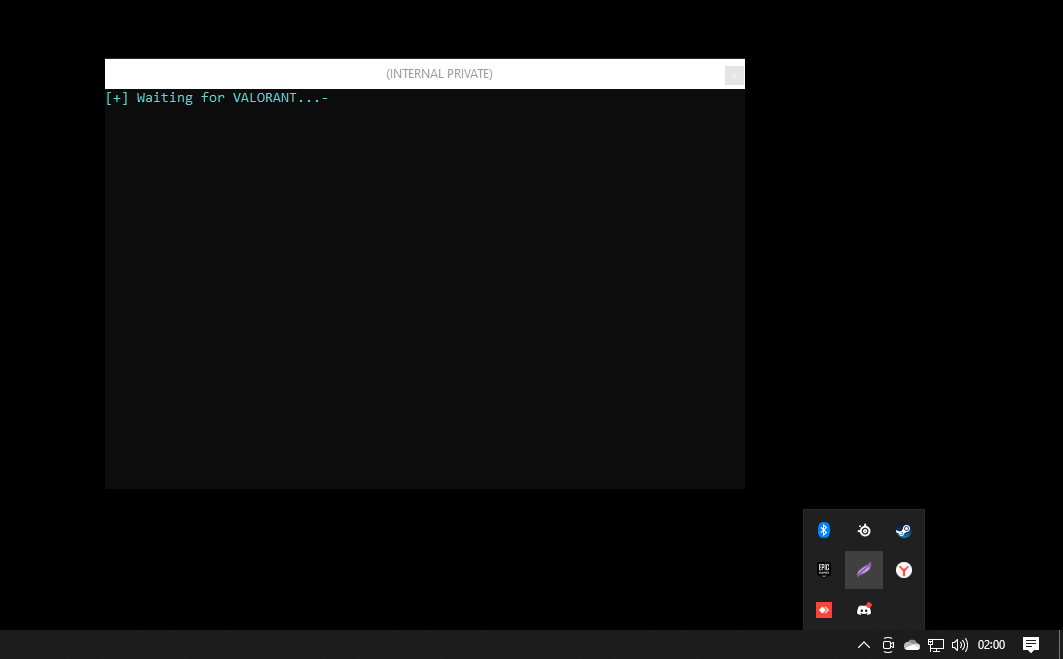Open Yandex Browser tray icon

tap(903, 570)
